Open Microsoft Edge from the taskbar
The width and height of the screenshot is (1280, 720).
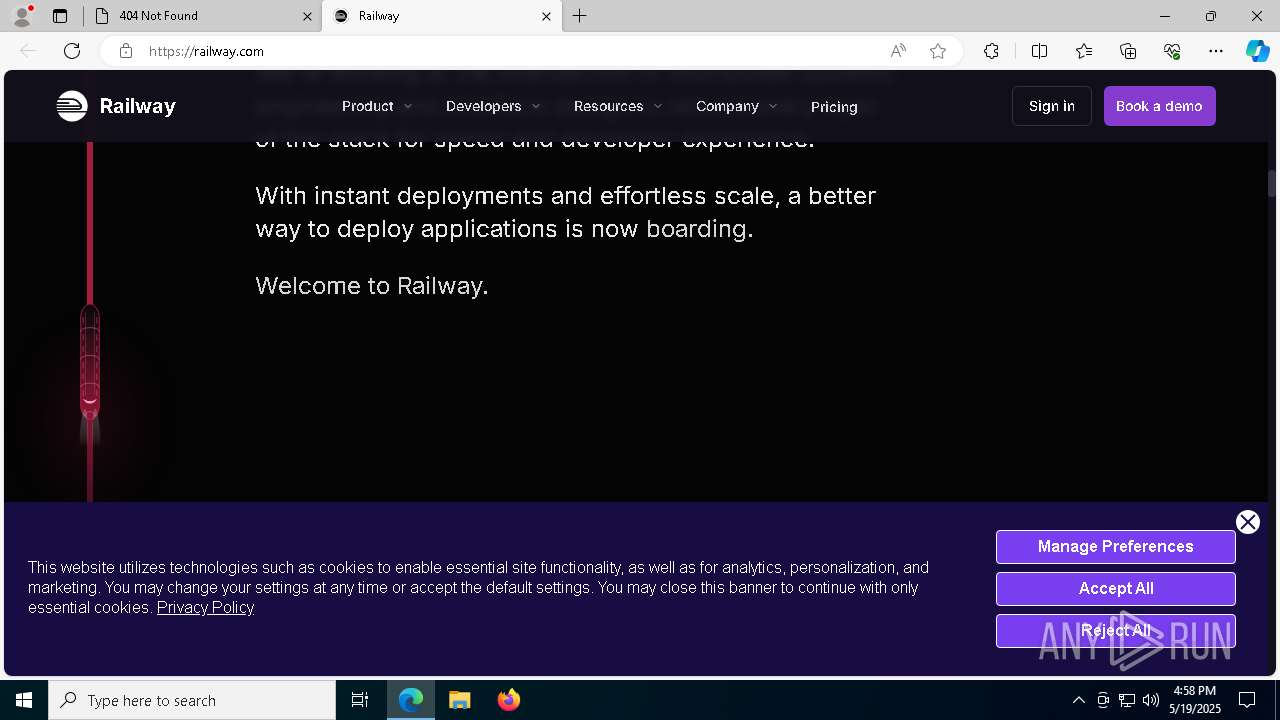411,700
